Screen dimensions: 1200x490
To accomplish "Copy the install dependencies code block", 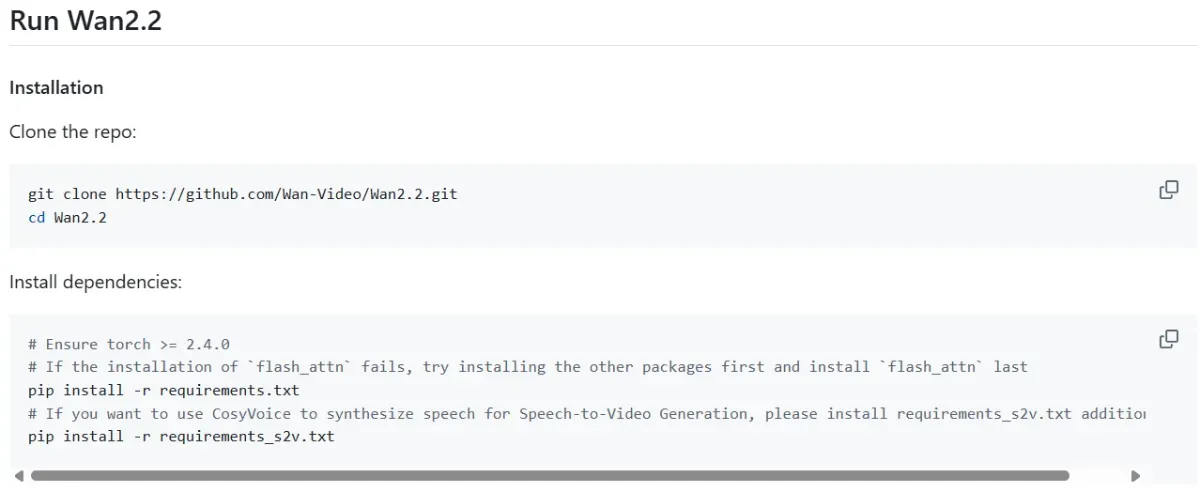I will (1168, 339).
